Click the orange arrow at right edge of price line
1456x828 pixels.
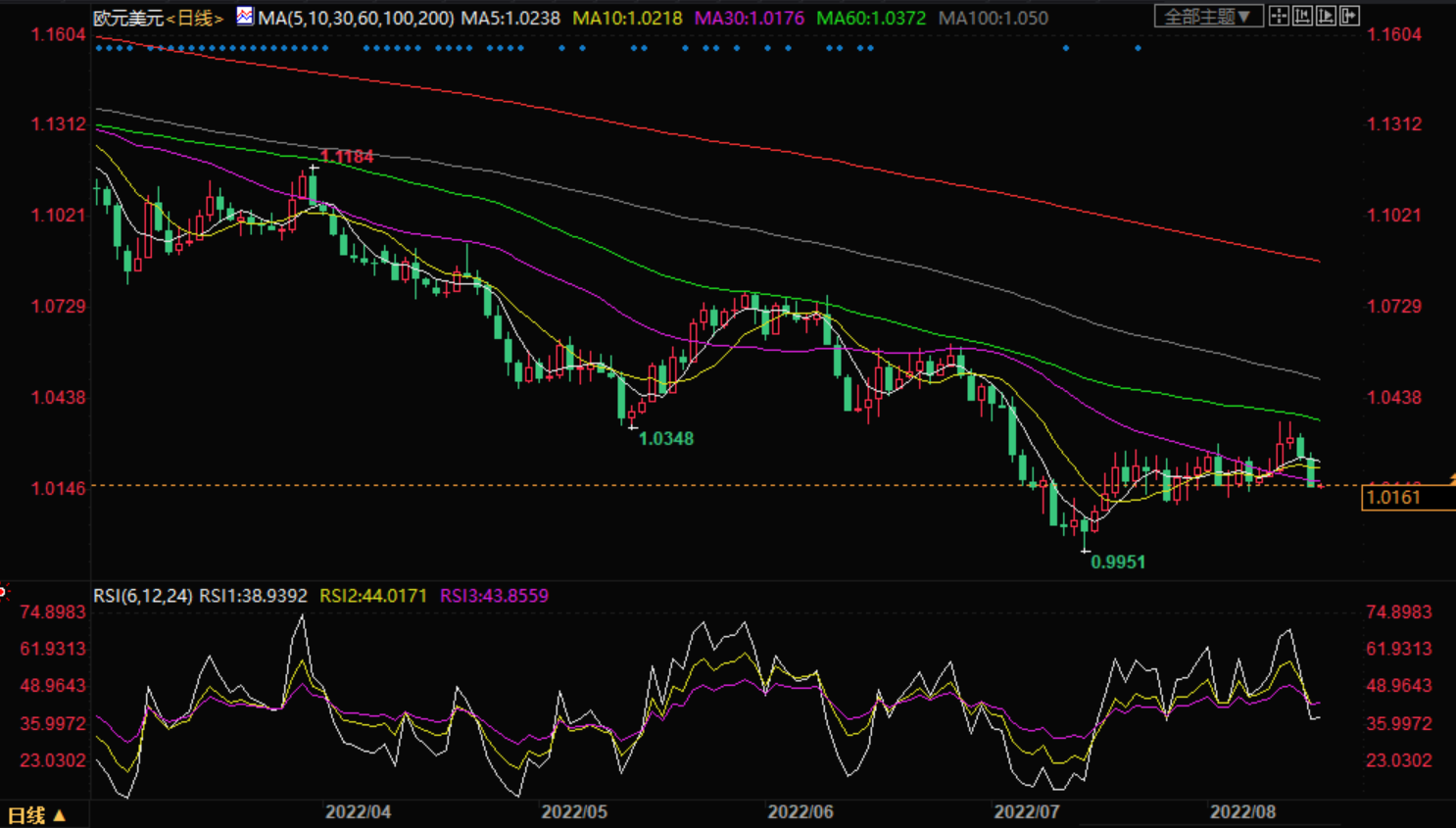pyautogui.click(x=1451, y=478)
